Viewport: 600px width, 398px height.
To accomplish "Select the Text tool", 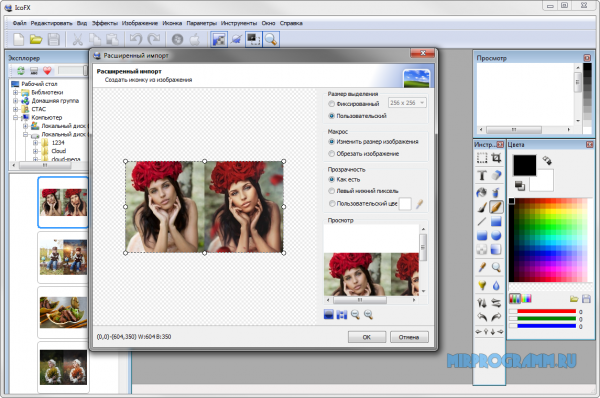I will click(482, 175).
